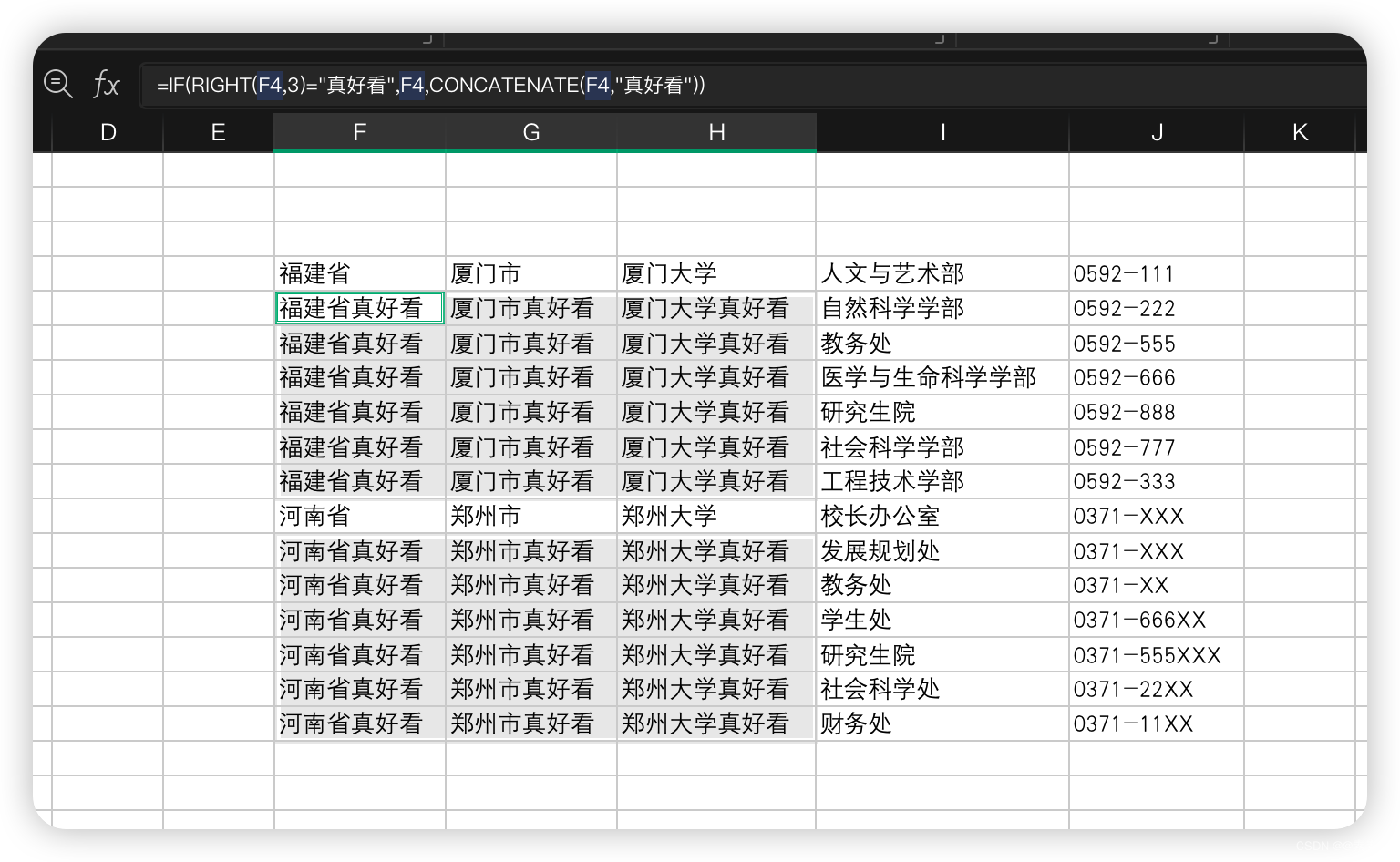Click the cell containing 河南省
1400x862 pixels.
click(360, 516)
